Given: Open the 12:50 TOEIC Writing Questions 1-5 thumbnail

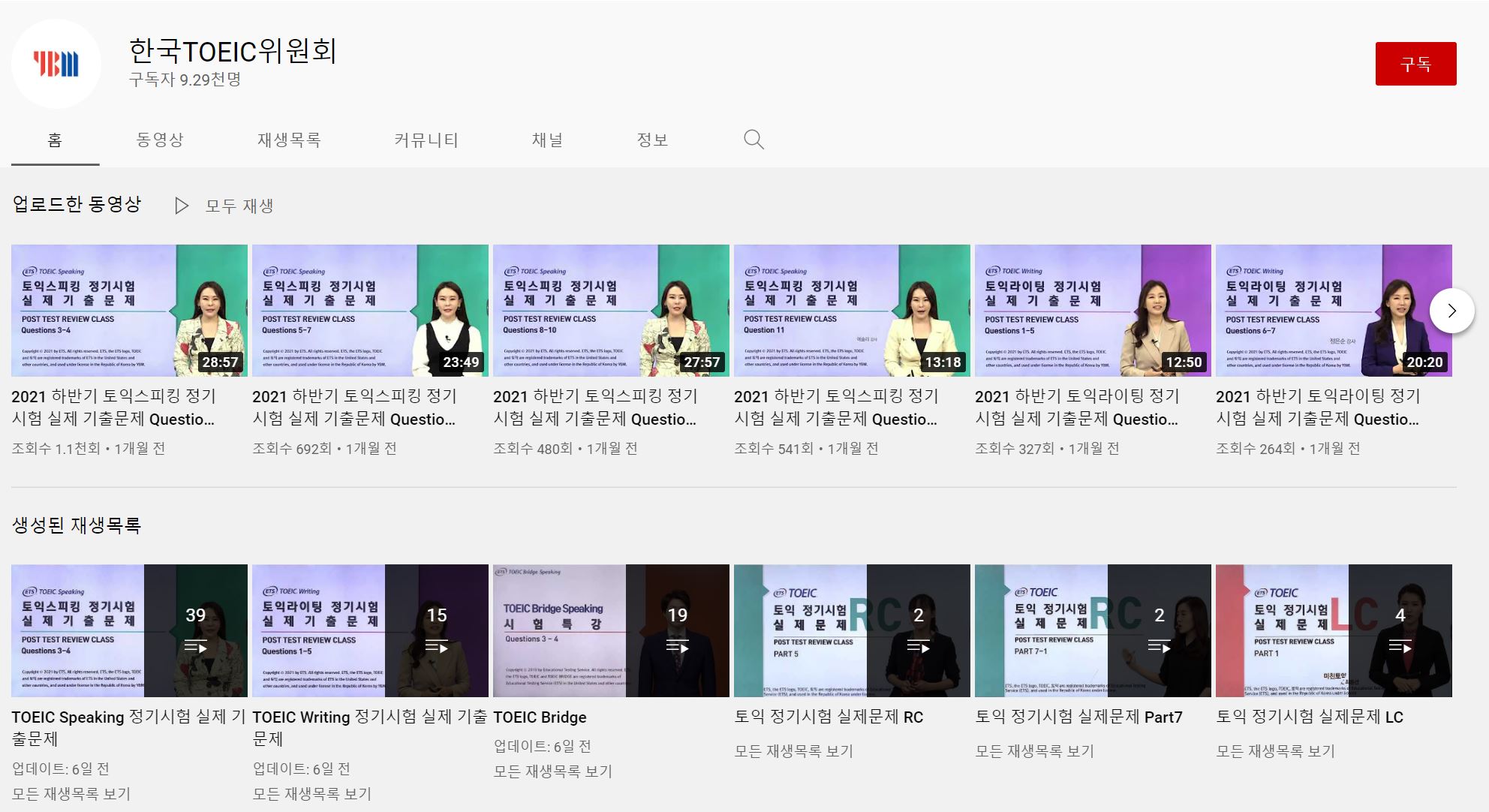Looking at the screenshot, I should point(1092,310).
